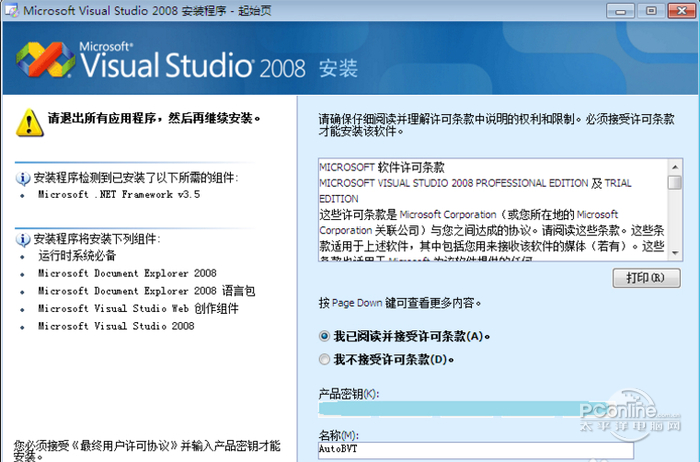Maximize the installer window
The width and height of the screenshot is (700, 462).
coord(651,11)
